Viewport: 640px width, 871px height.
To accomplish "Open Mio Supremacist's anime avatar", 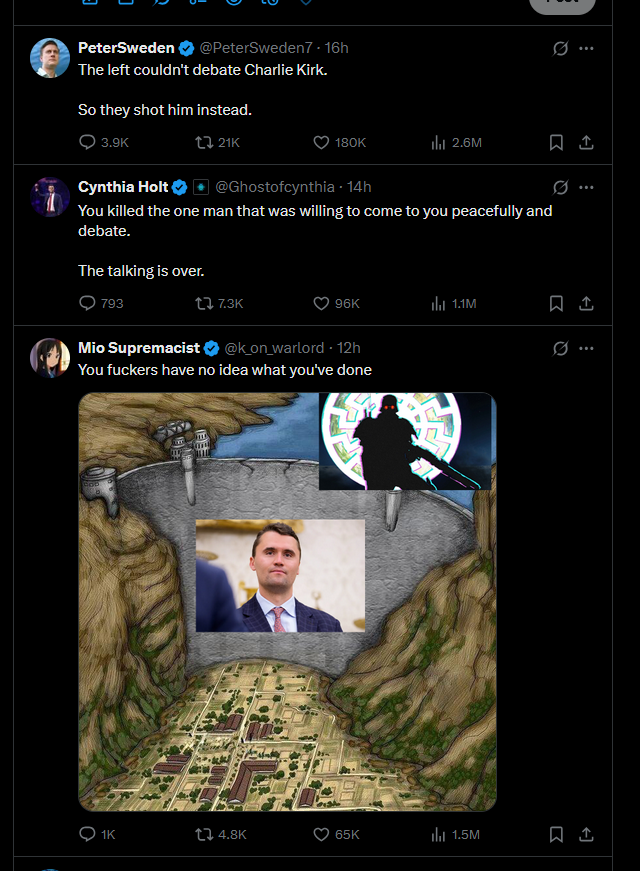I will 50,358.
